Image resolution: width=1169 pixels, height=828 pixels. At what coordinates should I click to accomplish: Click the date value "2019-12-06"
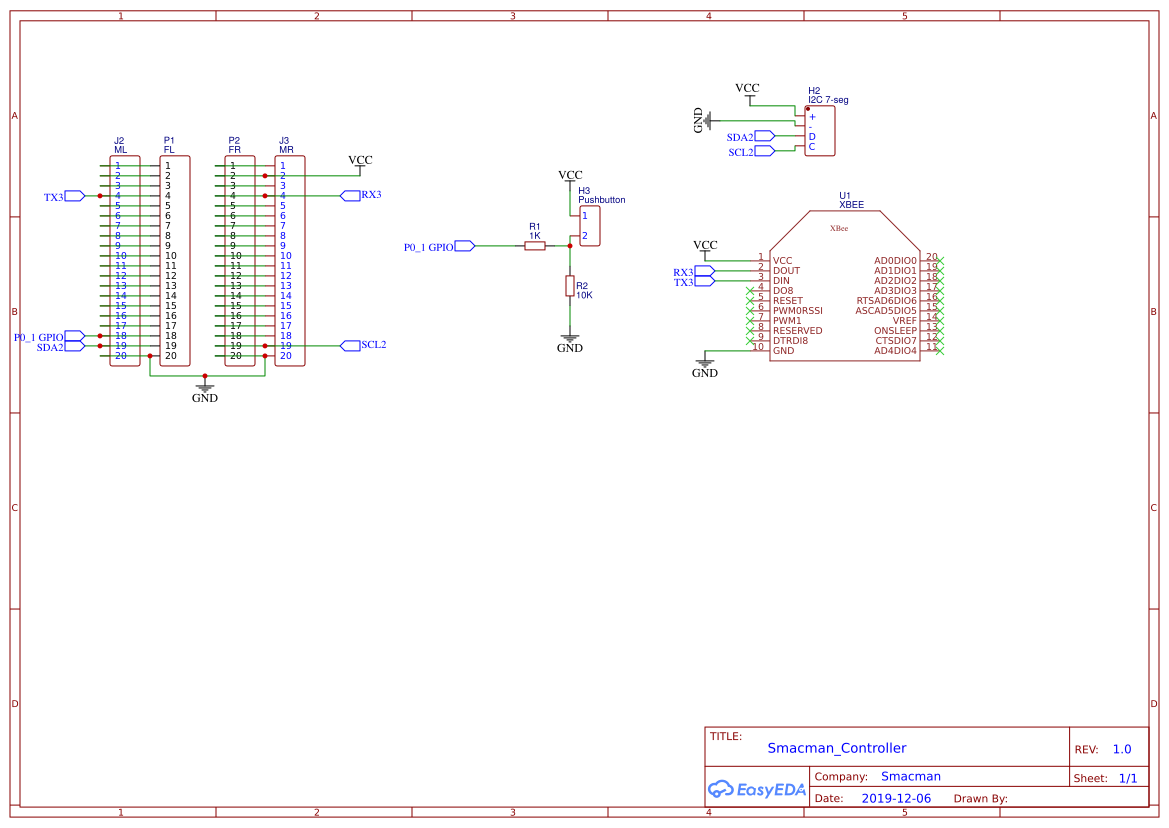896,798
